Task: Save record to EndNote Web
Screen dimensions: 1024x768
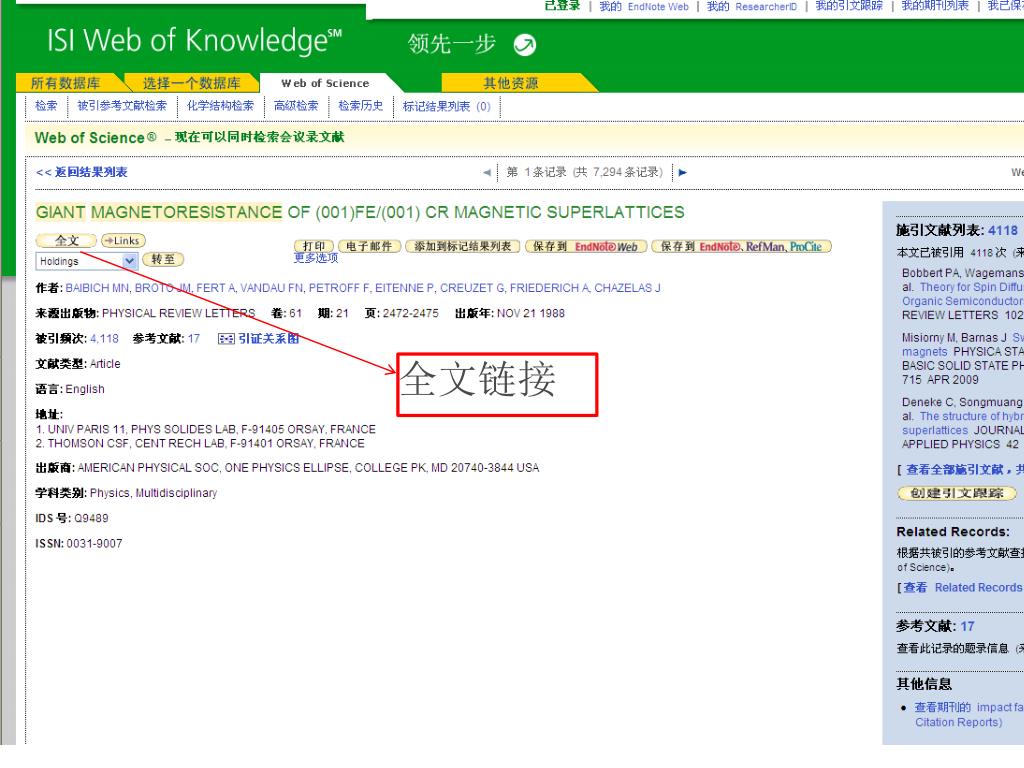Action: coord(586,246)
